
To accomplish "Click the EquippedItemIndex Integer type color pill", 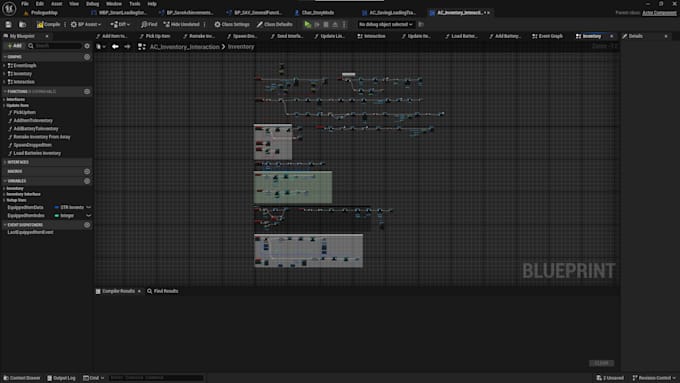I will (x=56, y=216).
